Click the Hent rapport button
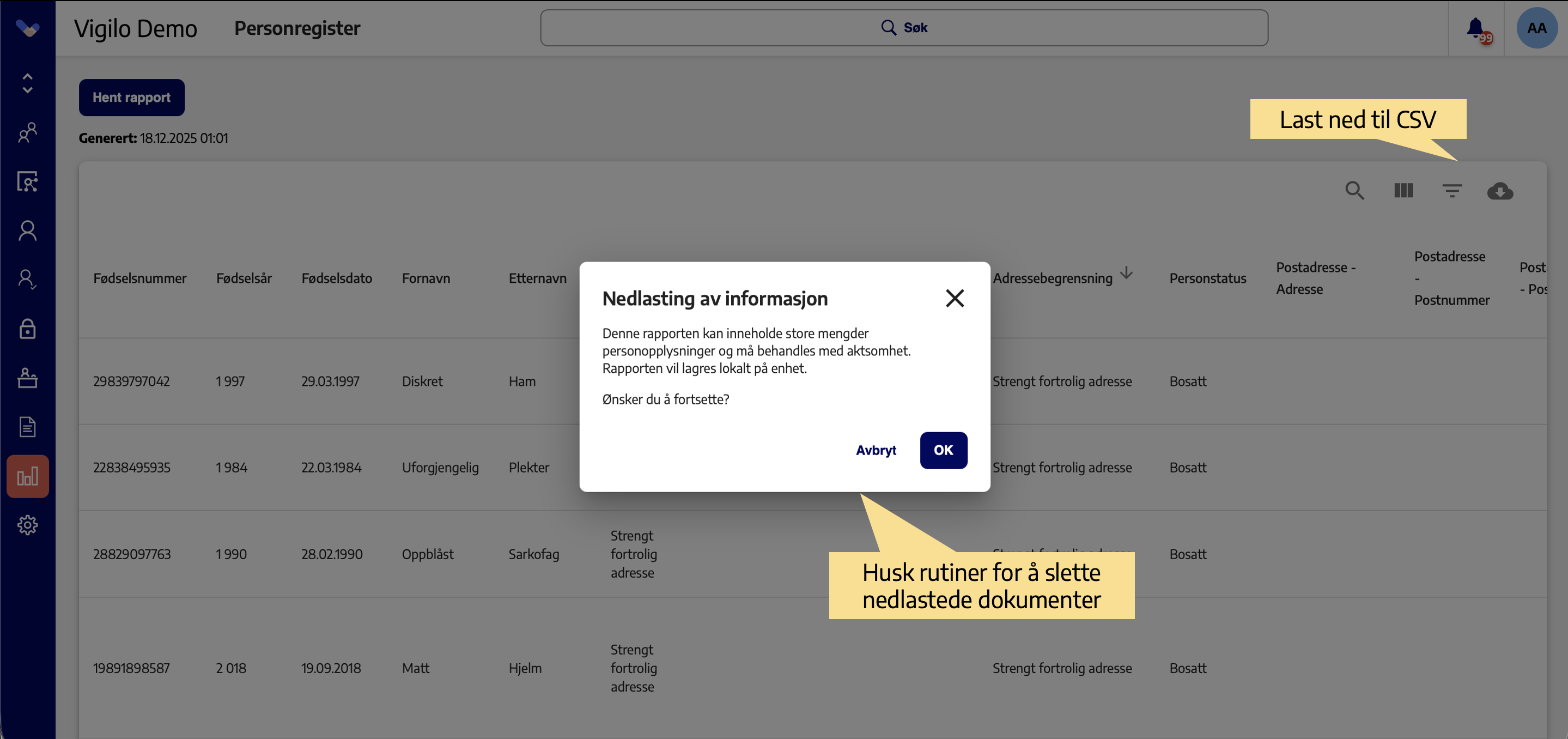1568x739 pixels. tap(131, 98)
